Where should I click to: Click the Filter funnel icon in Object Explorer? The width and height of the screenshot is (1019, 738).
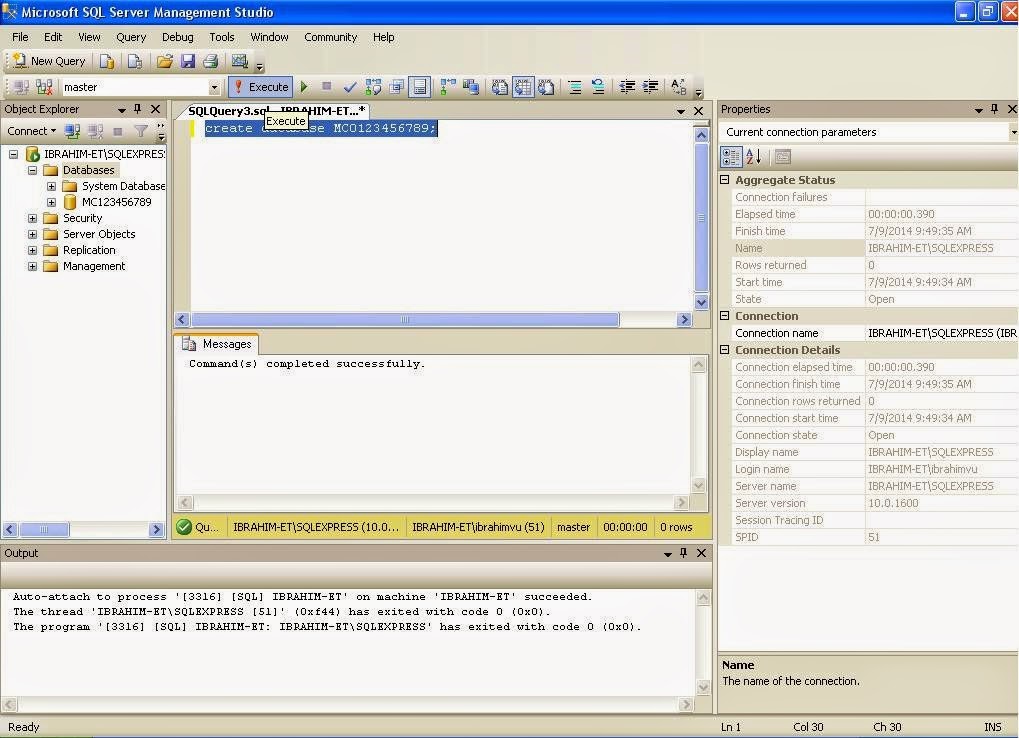pyautogui.click(x=140, y=131)
